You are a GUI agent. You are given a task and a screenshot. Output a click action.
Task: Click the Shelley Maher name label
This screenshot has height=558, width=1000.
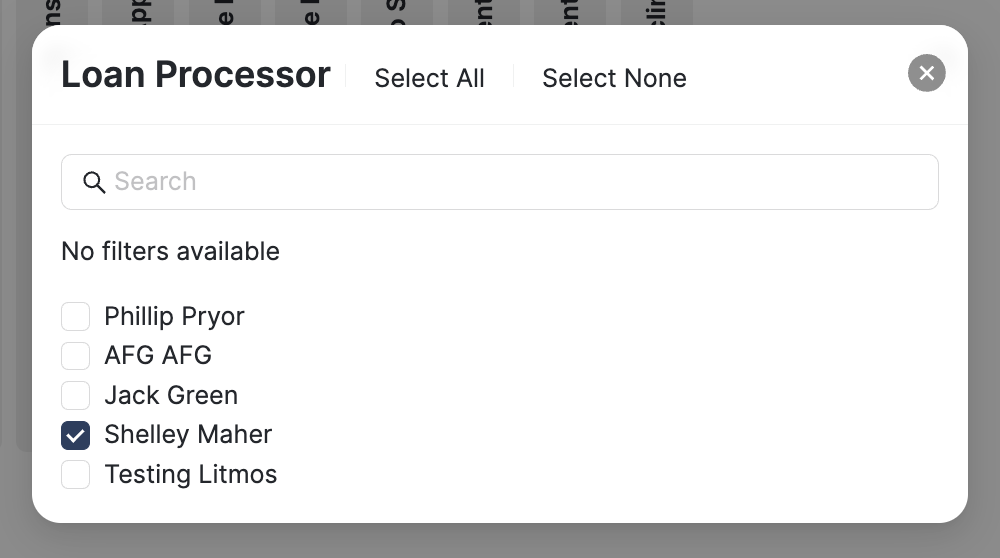pos(188,435)
